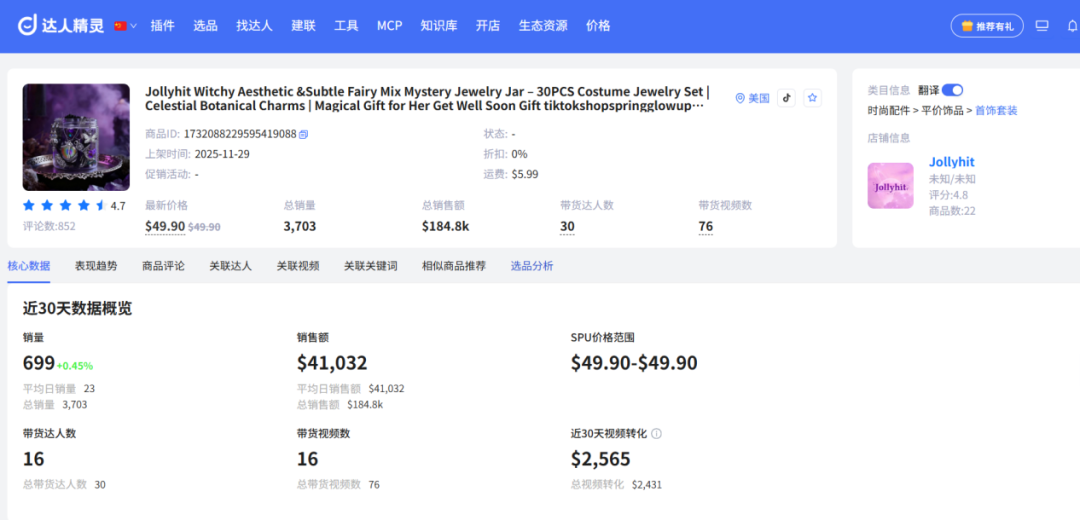Click the 近30天数据概览 heading
Viewport: 1080px width, 520px height.
pyautogui.click(x=77, y=309)
